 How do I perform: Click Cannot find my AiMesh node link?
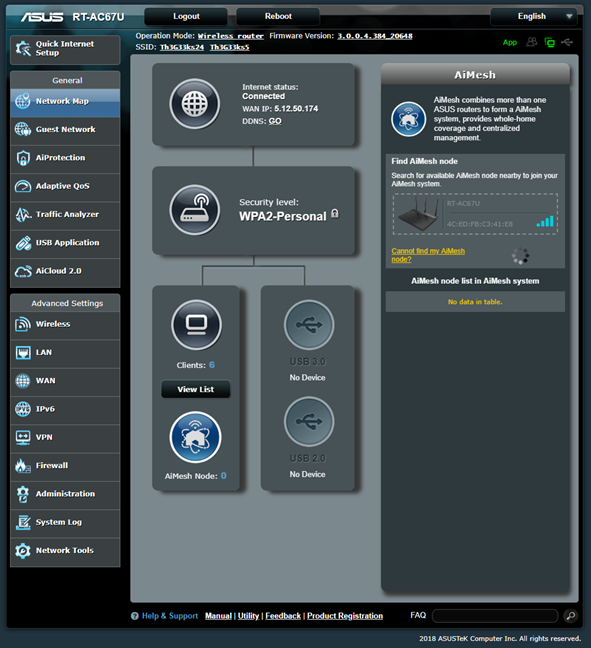pos(428,255)
